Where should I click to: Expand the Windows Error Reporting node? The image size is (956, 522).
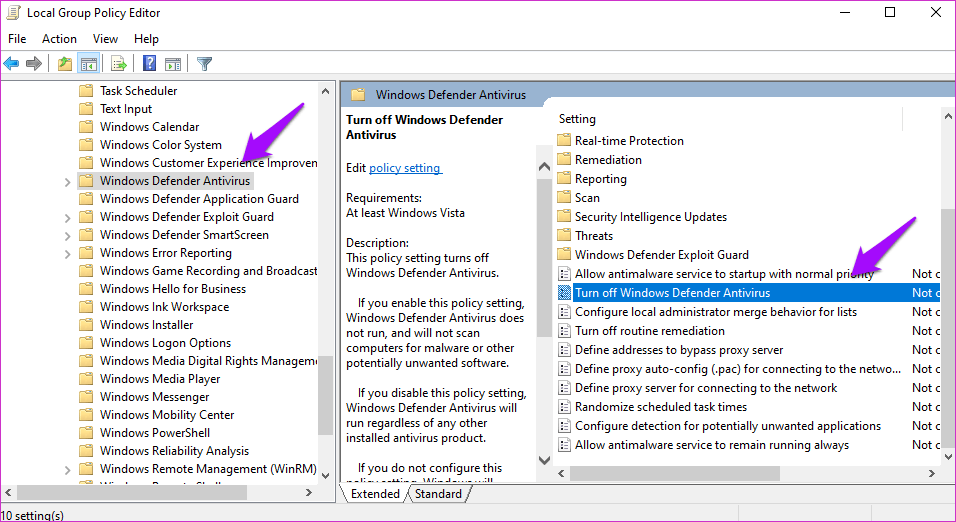coord(68,254)
